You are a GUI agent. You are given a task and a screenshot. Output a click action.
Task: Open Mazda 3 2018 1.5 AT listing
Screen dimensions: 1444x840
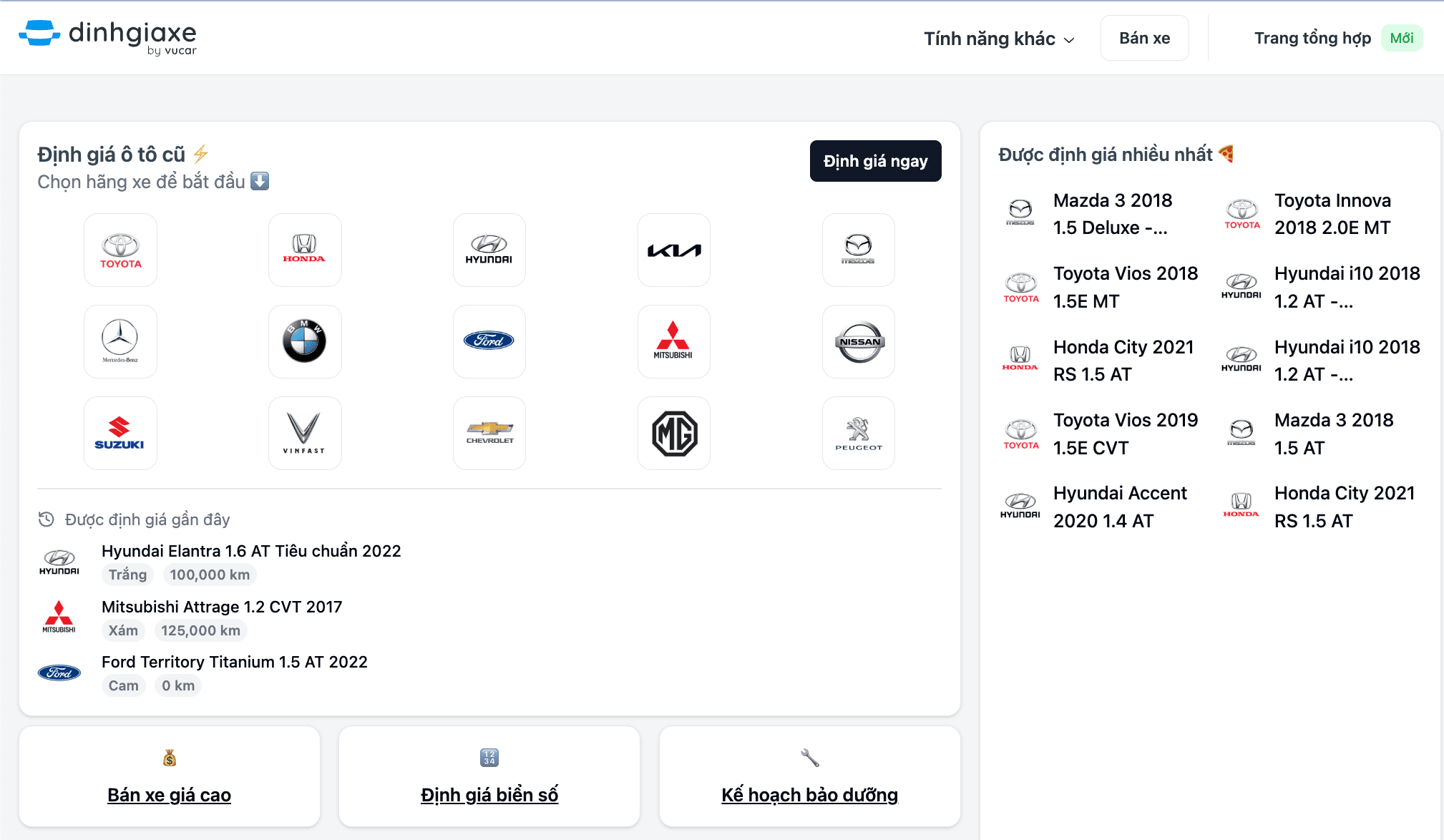click(1335, 434)
